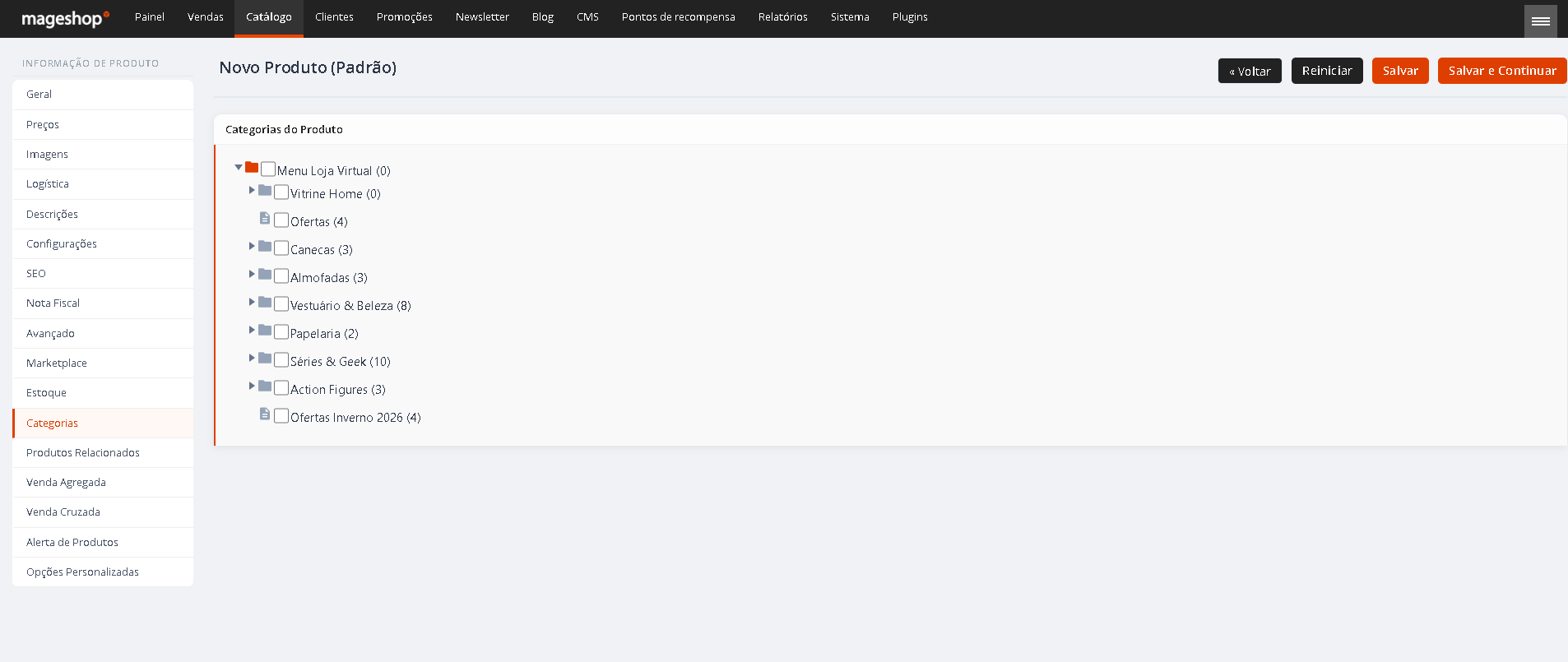This screenshot has width=1568, height=662.
Task: Collapse the Menu Loja Virtual tree node
Action: coord(239,167)
